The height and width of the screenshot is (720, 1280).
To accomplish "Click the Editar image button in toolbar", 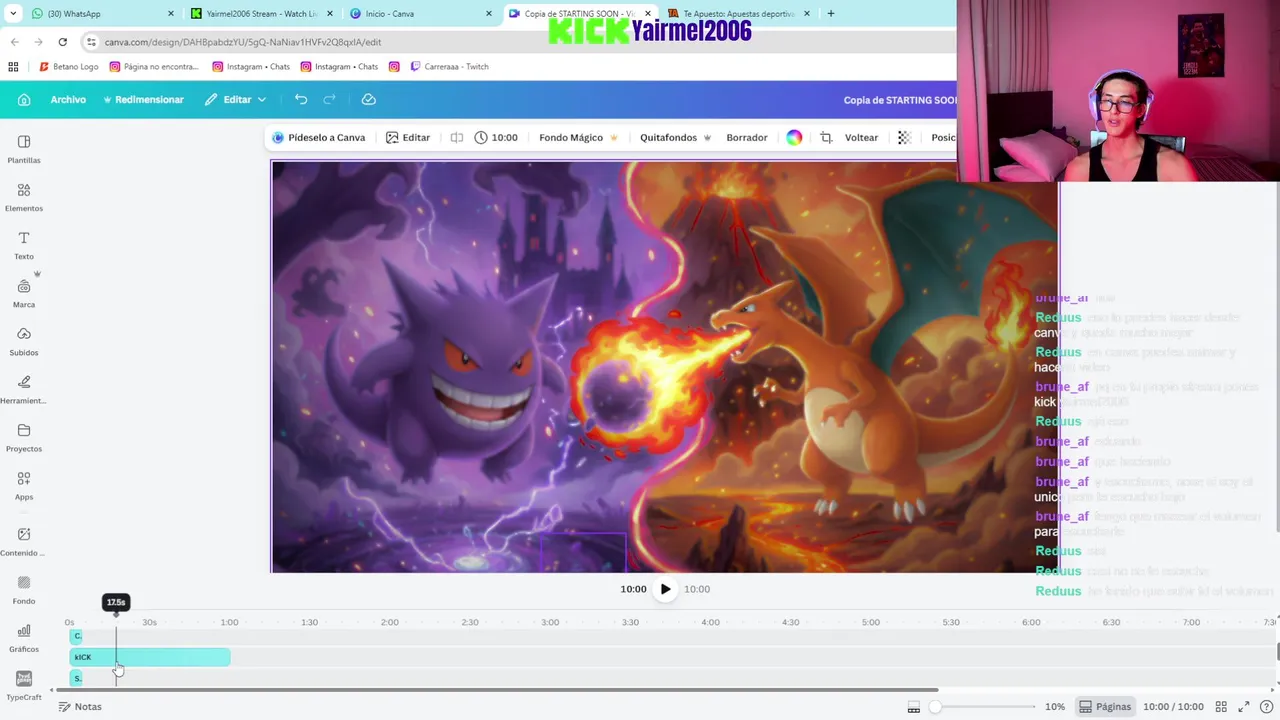I will 408,138.
